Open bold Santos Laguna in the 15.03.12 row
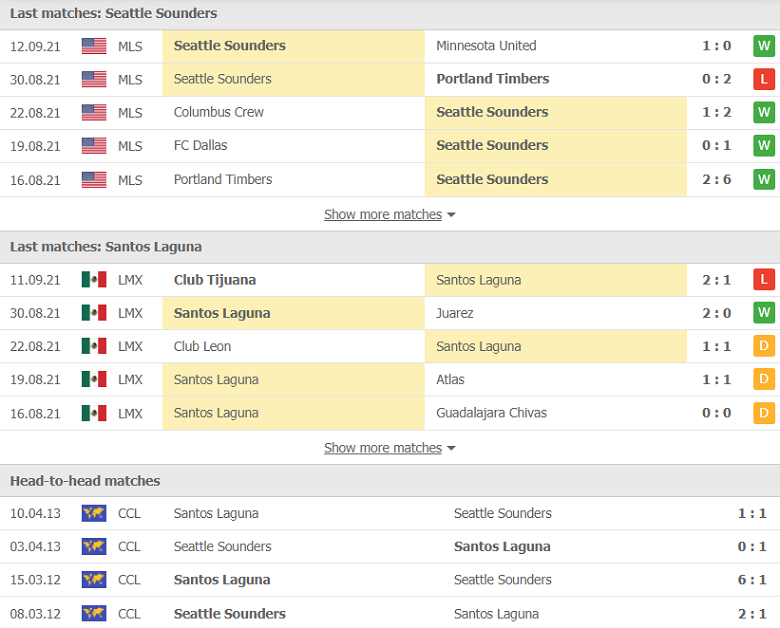Screen dimensions: 780x628 [222, 580]
